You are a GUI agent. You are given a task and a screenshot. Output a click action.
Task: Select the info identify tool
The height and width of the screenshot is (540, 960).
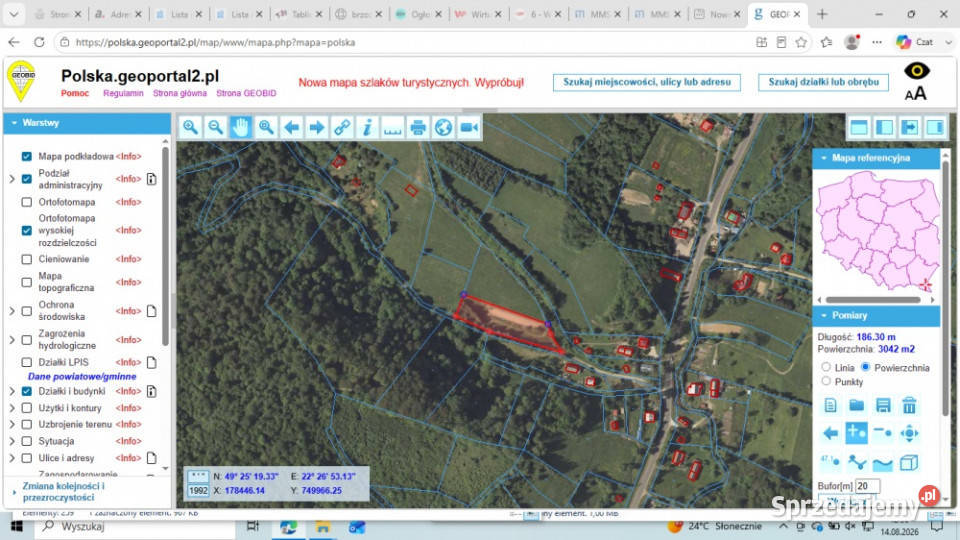367,127
